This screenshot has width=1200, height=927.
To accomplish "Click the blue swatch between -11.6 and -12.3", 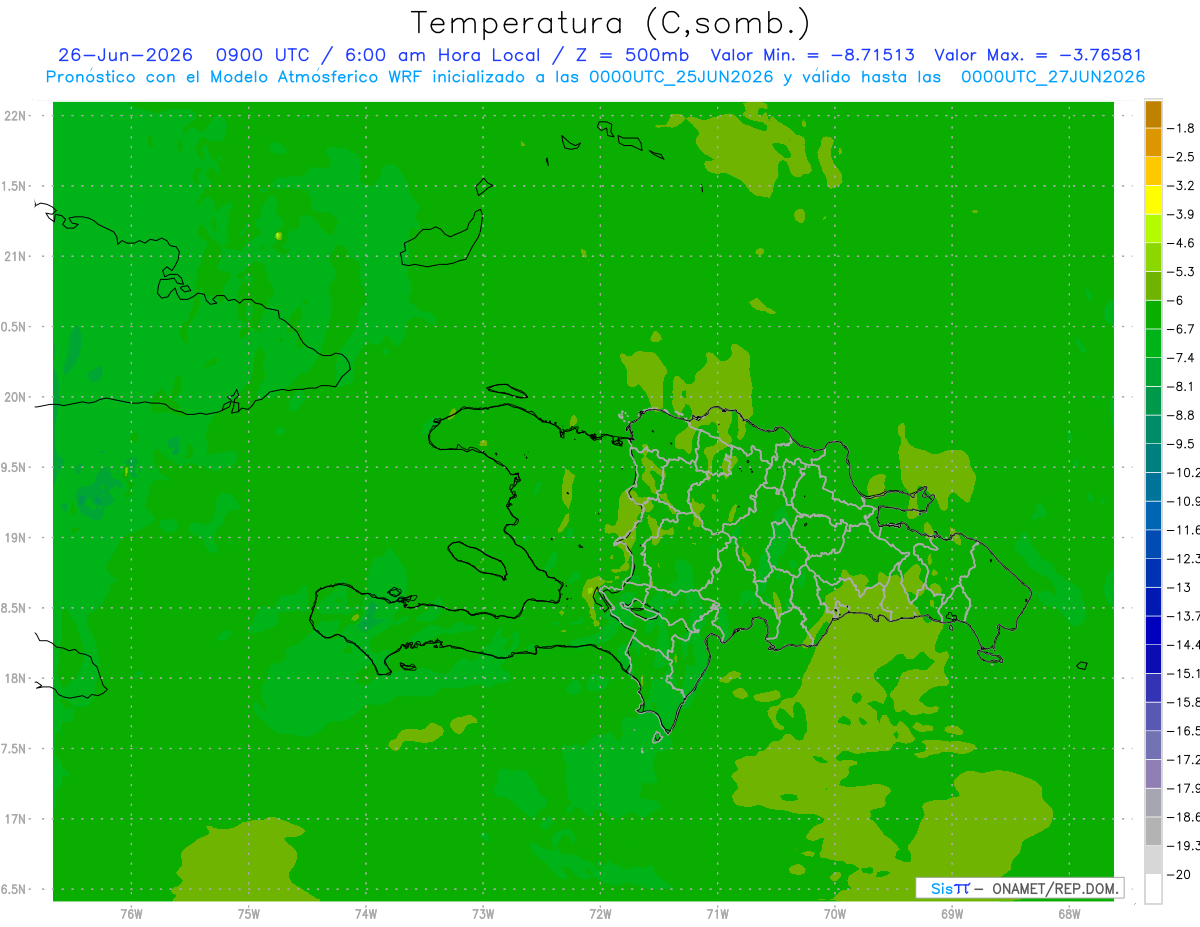I will pyautogui.click(x=1154, y=544).
